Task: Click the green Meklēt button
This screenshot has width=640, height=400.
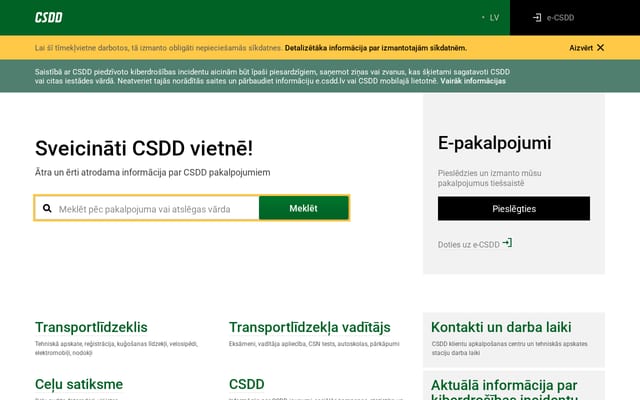Action: click(304, 208)
